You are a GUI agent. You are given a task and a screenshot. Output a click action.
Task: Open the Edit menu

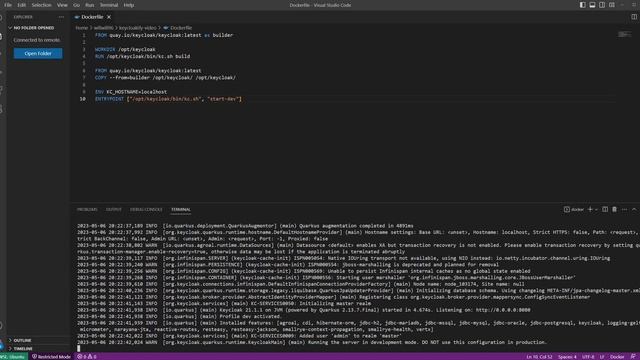coord(22,5)
